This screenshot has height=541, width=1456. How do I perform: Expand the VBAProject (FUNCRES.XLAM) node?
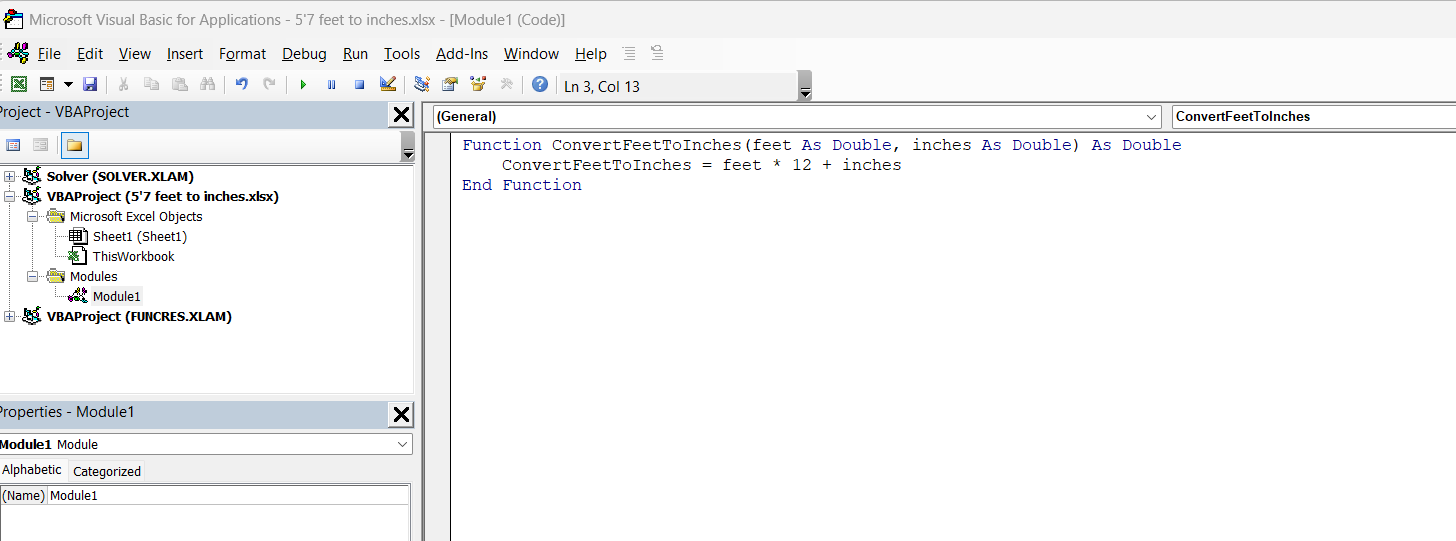click(10, 316)
